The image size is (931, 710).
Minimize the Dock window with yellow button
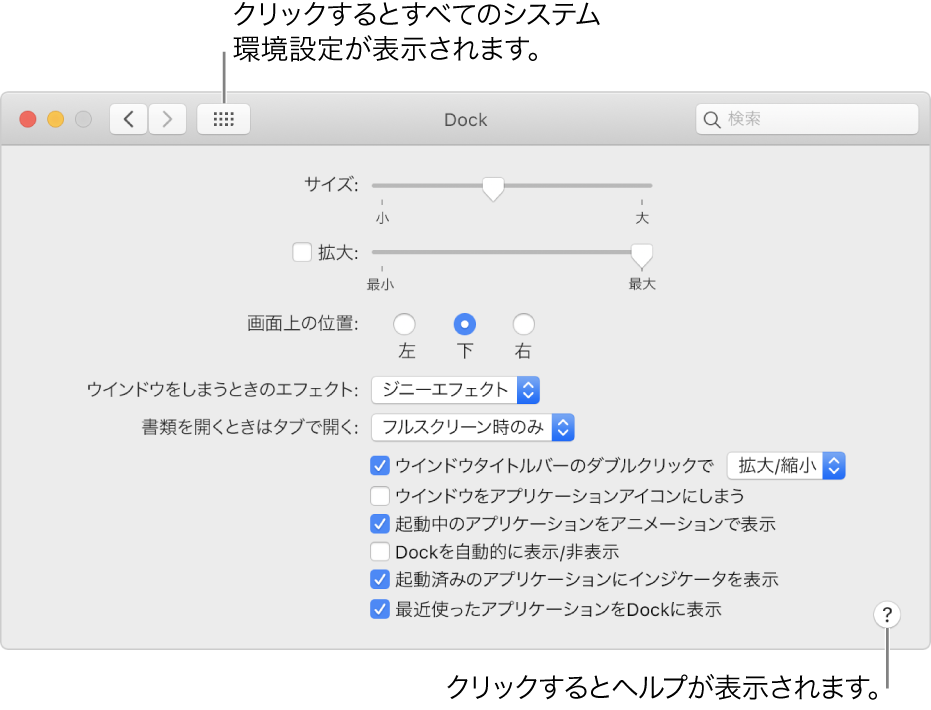(x=56, y=119)
